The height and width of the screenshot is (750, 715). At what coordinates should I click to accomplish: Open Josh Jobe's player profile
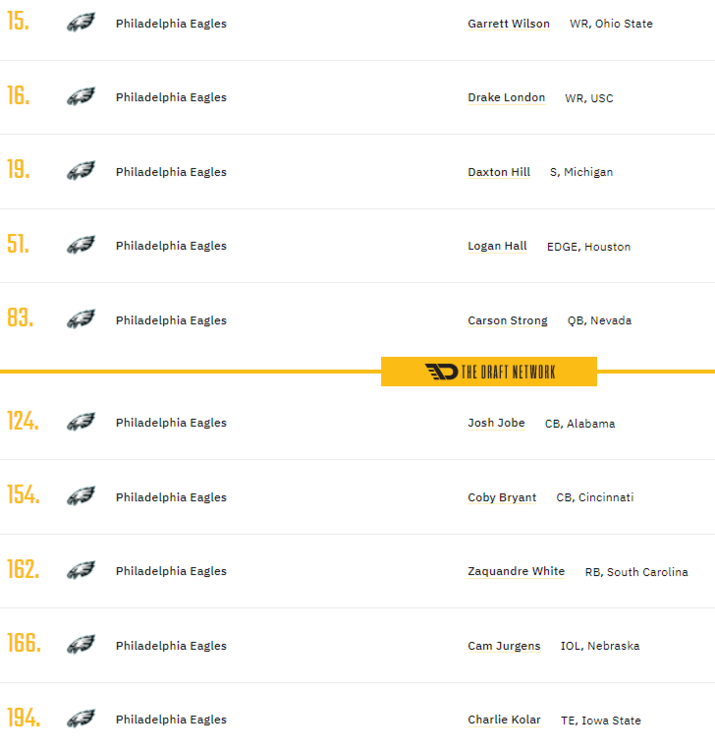tap(496, 423)
